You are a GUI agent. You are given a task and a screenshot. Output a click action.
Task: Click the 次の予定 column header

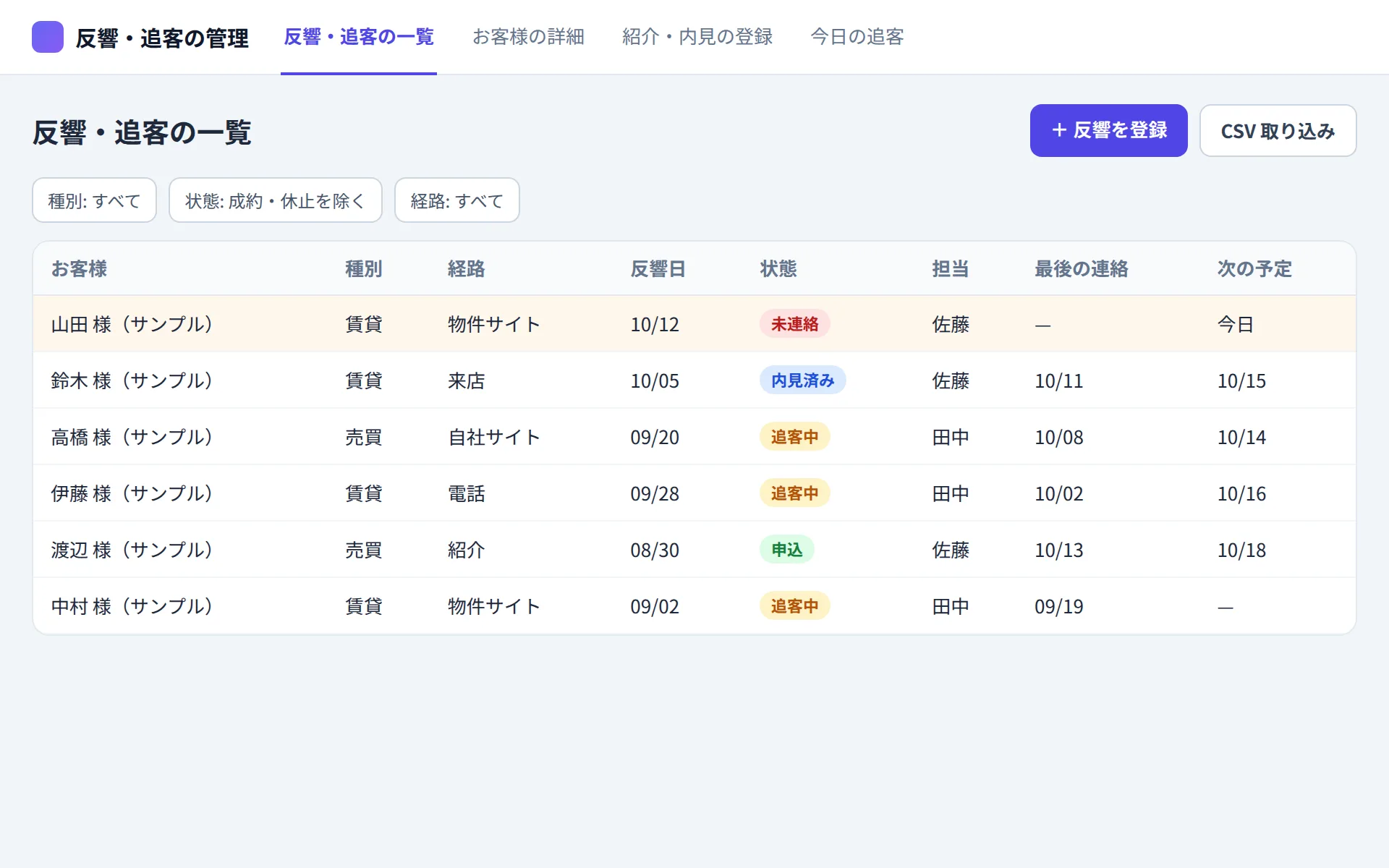1254,269
